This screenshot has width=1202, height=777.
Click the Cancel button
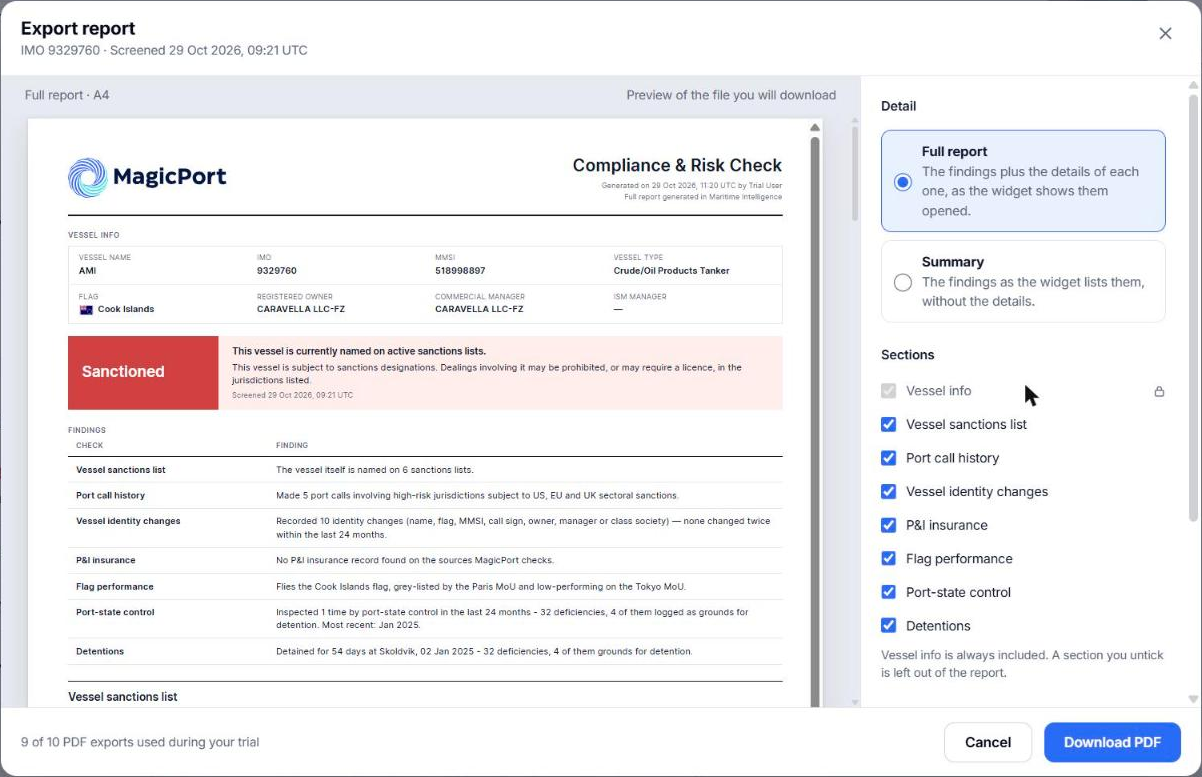point(988,742)
